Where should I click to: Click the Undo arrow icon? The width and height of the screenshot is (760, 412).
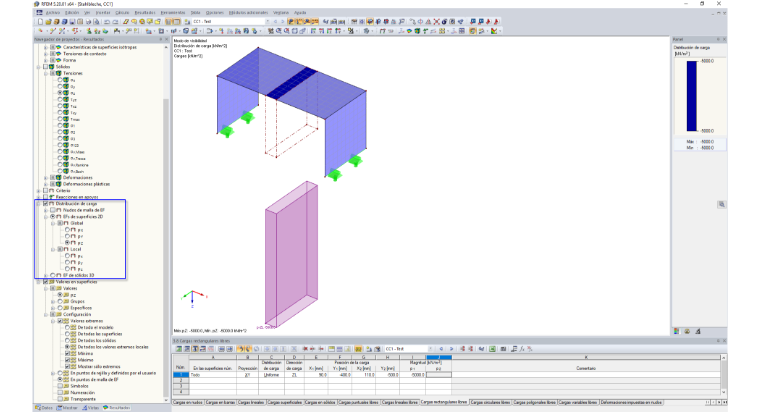(x=107, y=22)
